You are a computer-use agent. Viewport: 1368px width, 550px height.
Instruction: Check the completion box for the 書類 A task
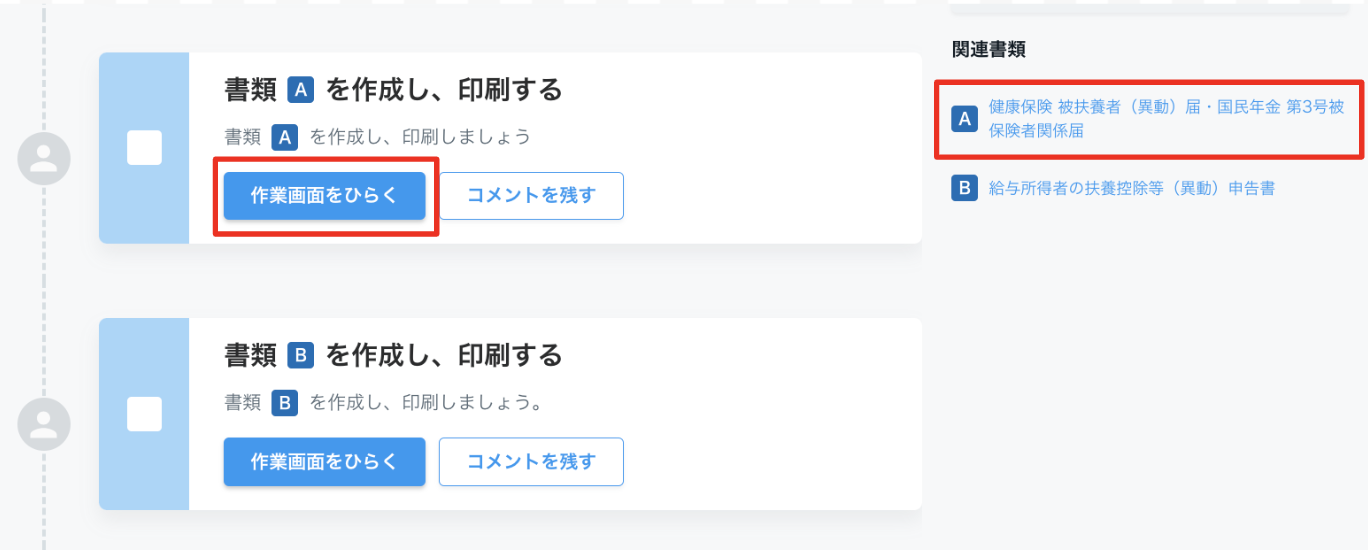tap(144, 148)
